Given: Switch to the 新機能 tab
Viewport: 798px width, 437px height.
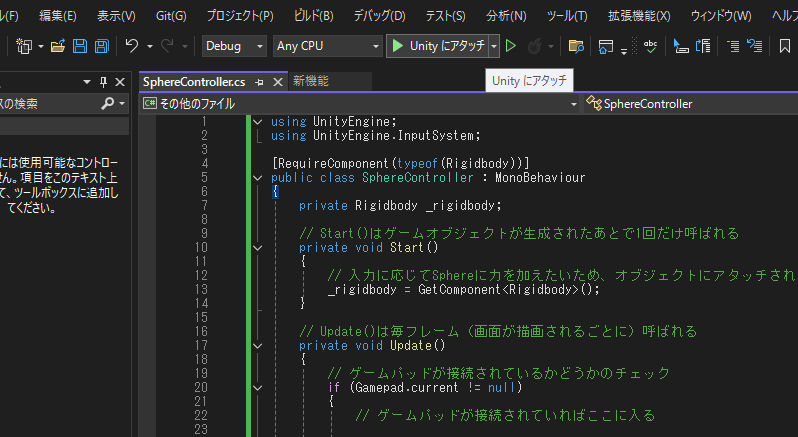Looking at the screenshot, I should 310,81.
